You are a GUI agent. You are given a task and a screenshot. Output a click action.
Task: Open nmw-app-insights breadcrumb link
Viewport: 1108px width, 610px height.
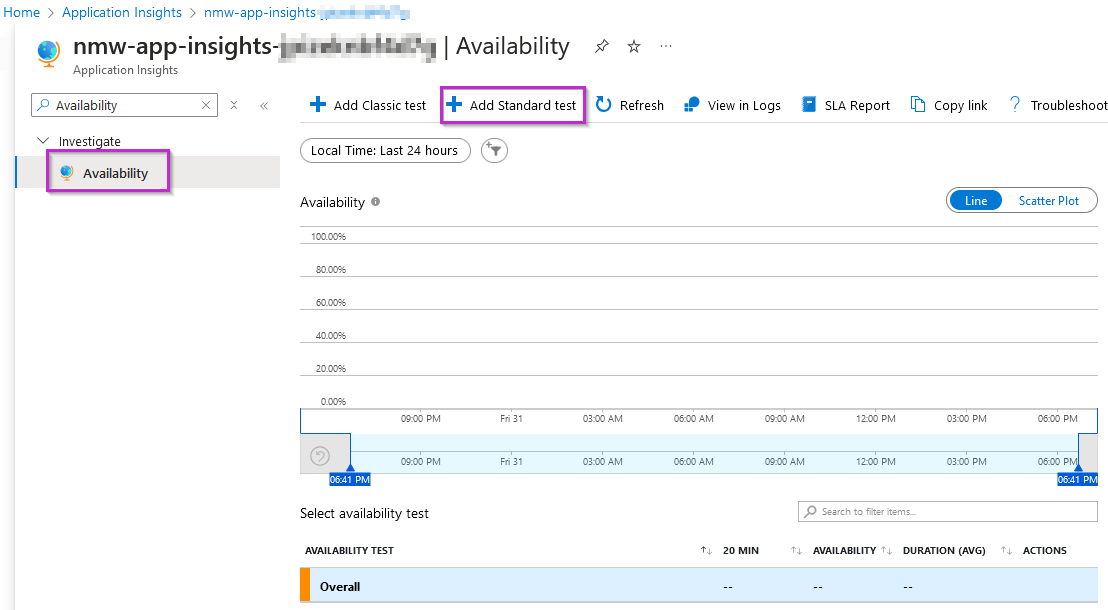coord(307,13)
